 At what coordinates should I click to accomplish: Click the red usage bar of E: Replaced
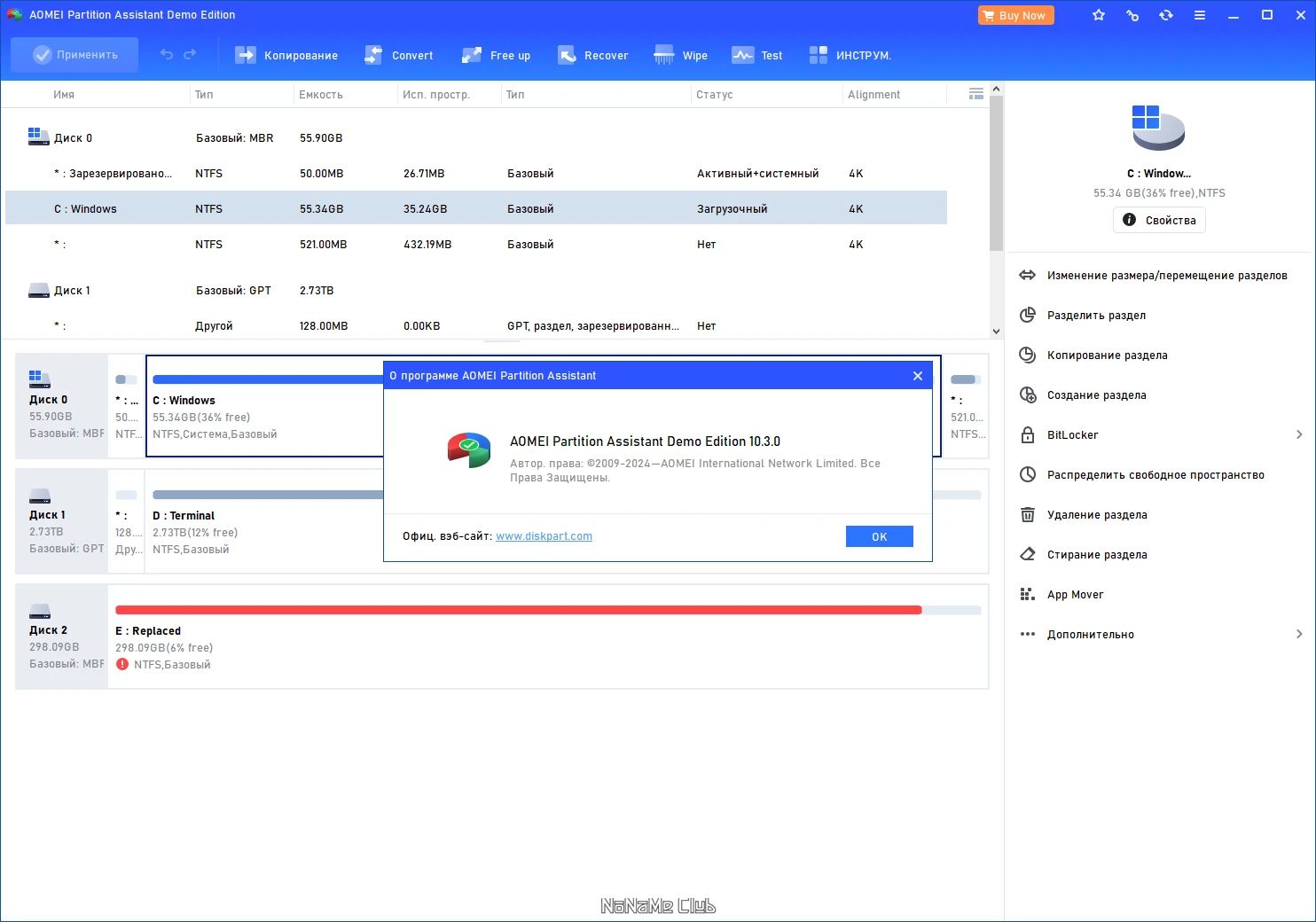pos(518,610)
